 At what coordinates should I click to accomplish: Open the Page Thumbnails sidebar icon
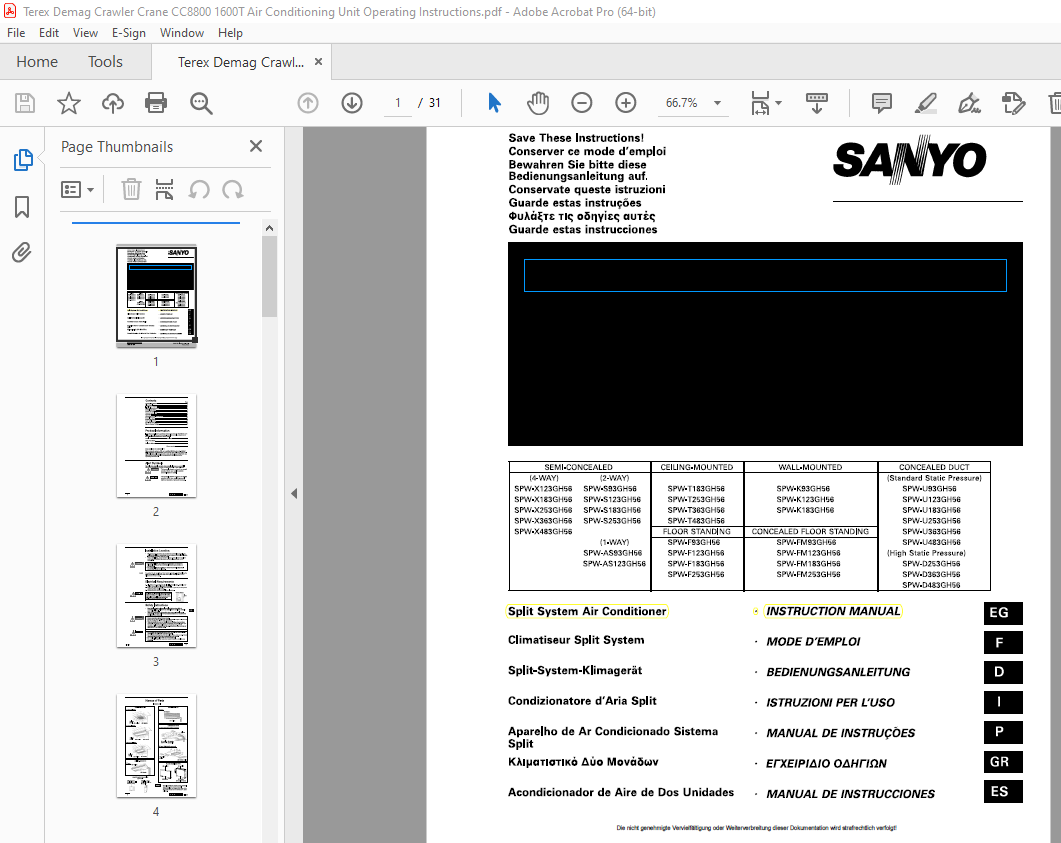coord(23,160)
